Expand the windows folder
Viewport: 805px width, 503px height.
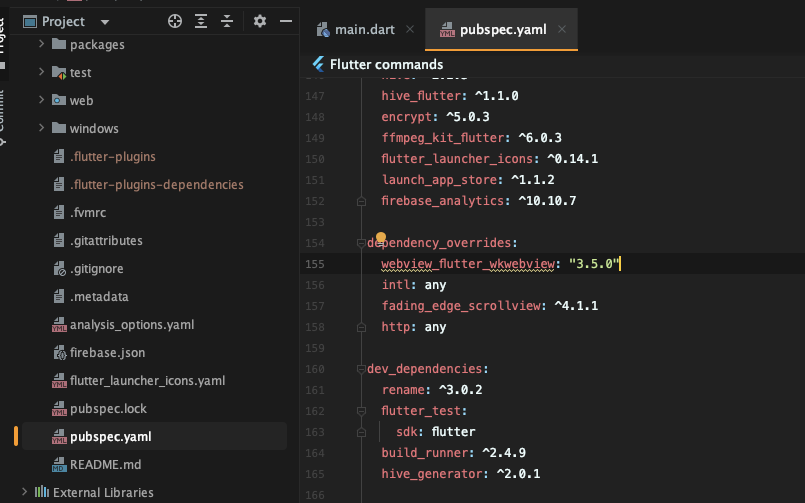42,127
